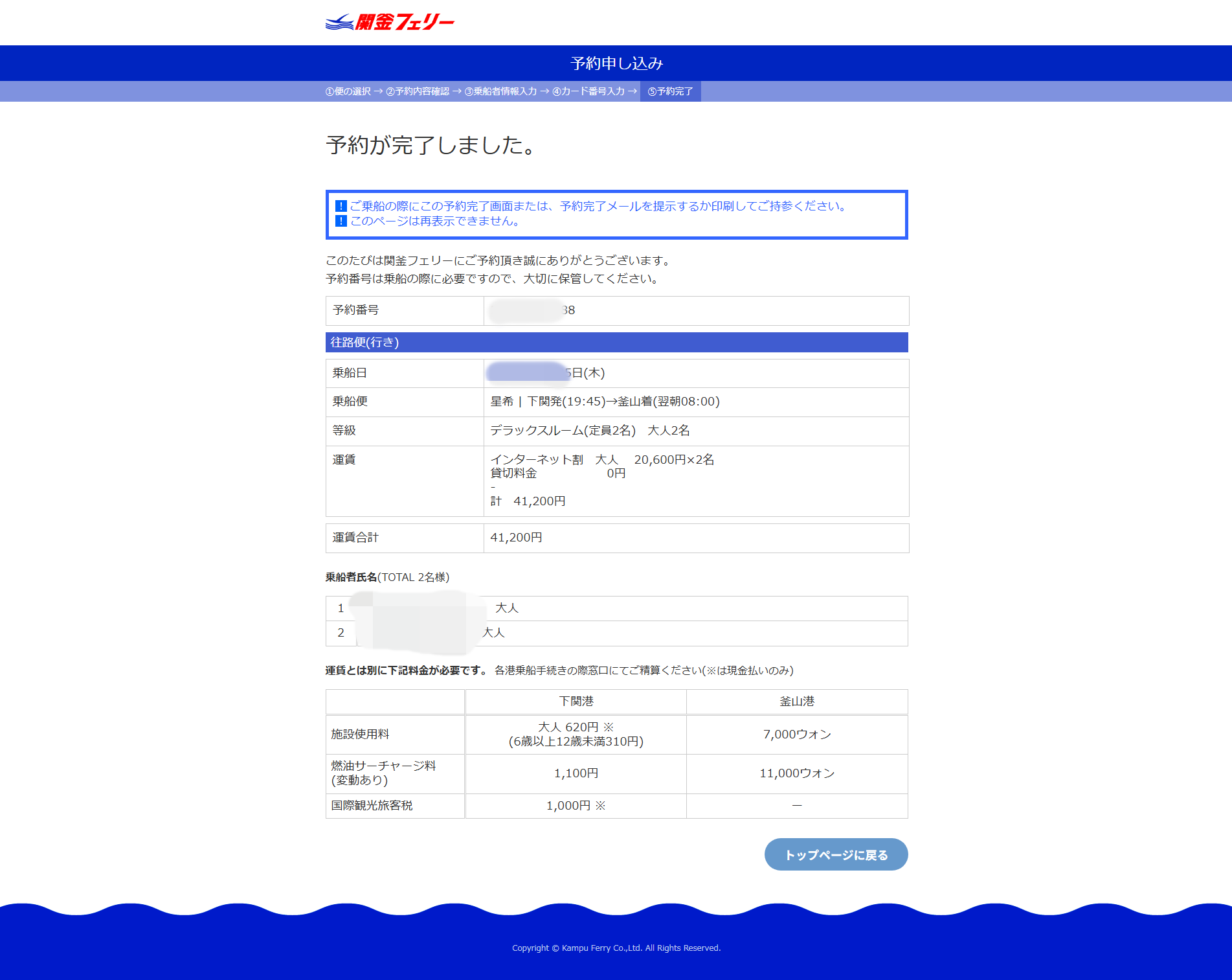Select step ②予約内容確認 in the breadcrumb
Image resolution: width=1232 pixels, height=980 pixels.
coord(419,91)
